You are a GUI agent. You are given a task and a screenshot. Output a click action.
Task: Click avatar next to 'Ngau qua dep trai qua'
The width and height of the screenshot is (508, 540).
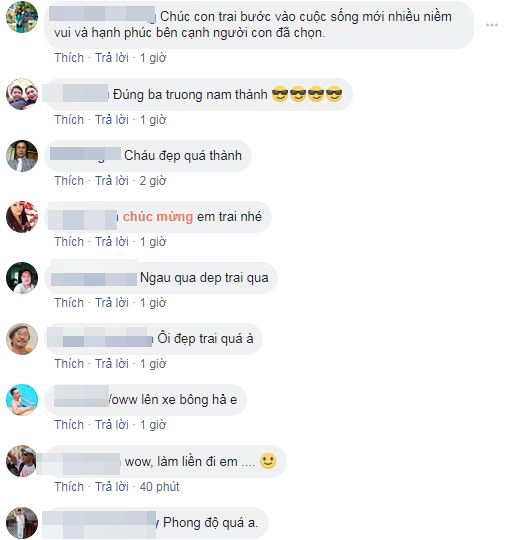tap(22, 278)
